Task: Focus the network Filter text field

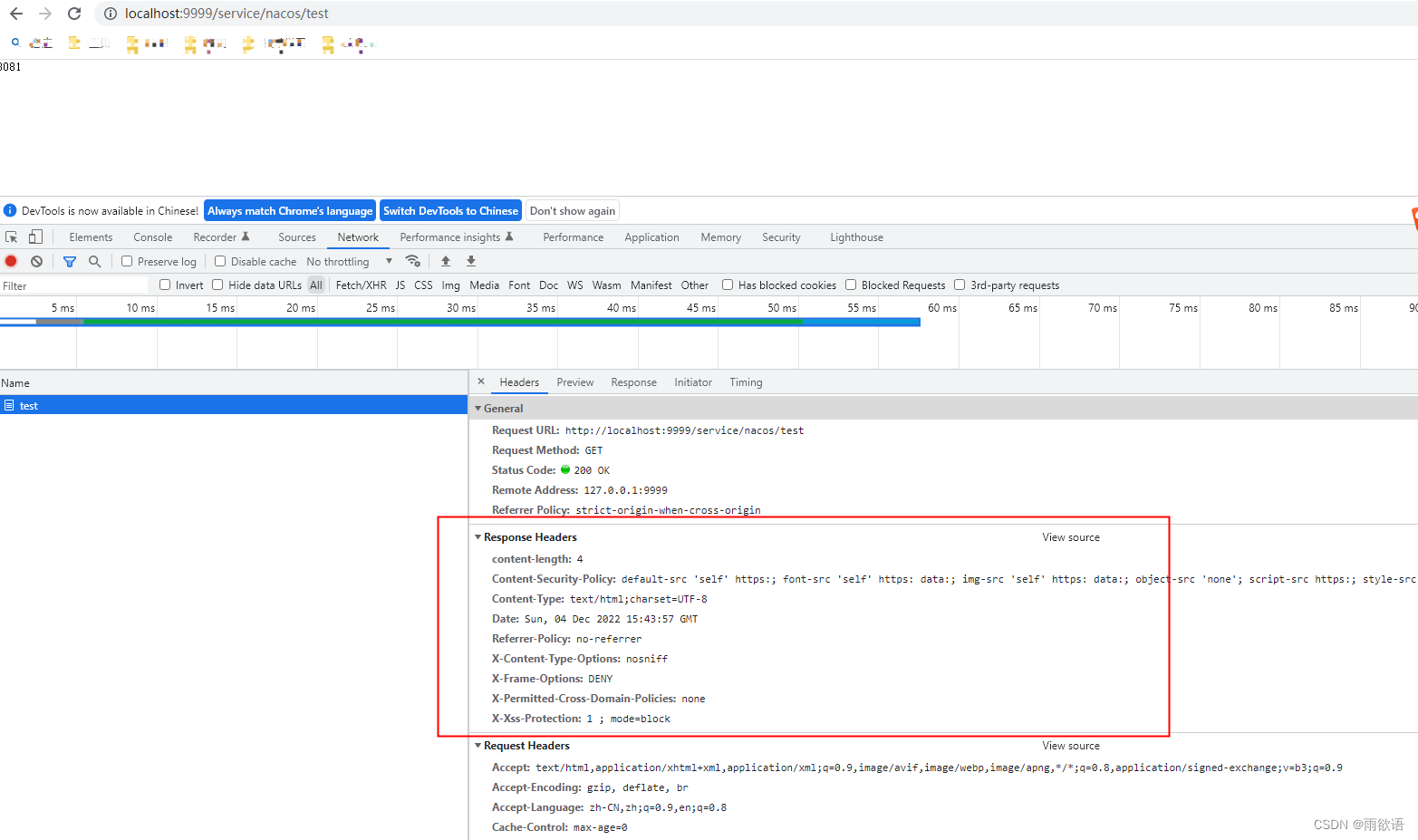Action: coord(74,285)
